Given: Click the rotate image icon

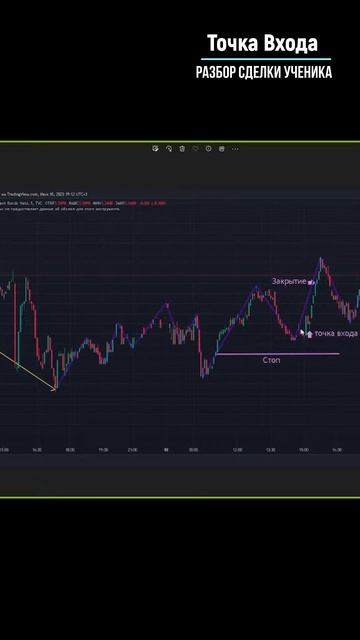Looking at the screenshot, I should pos(169,149).
